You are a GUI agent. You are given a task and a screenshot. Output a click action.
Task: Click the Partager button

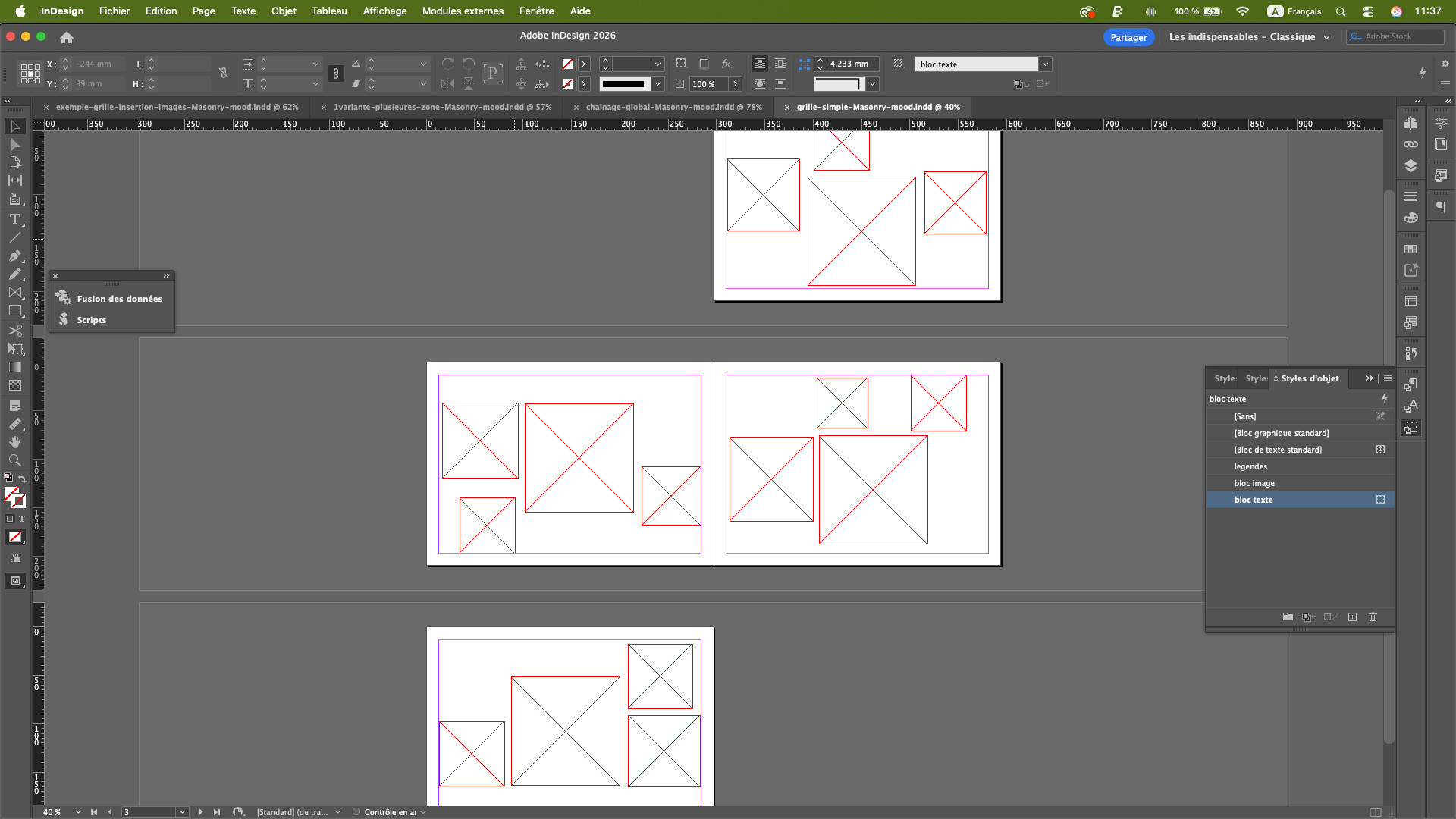[1128, 37]
